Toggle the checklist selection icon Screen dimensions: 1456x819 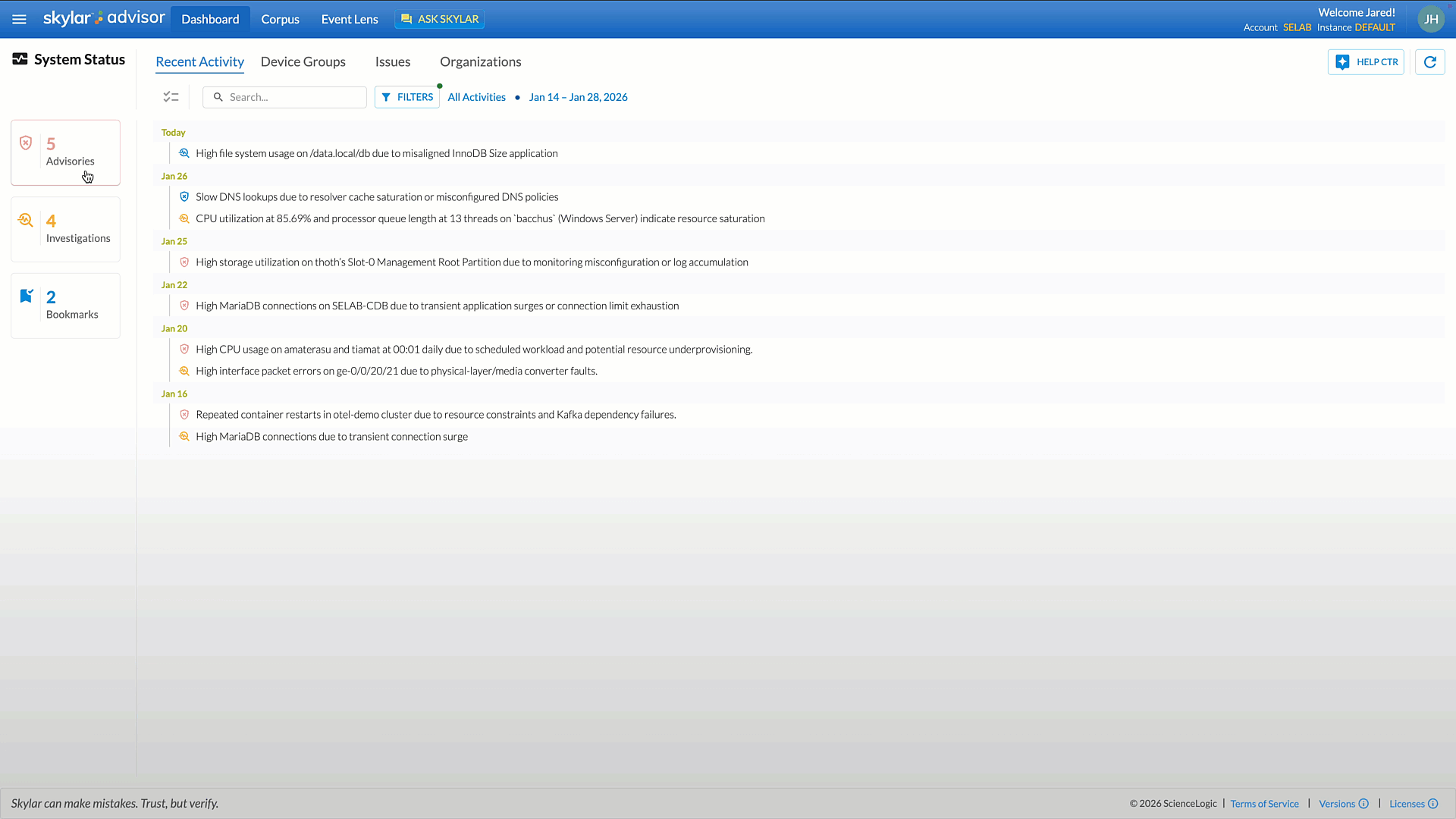(171, 97)
